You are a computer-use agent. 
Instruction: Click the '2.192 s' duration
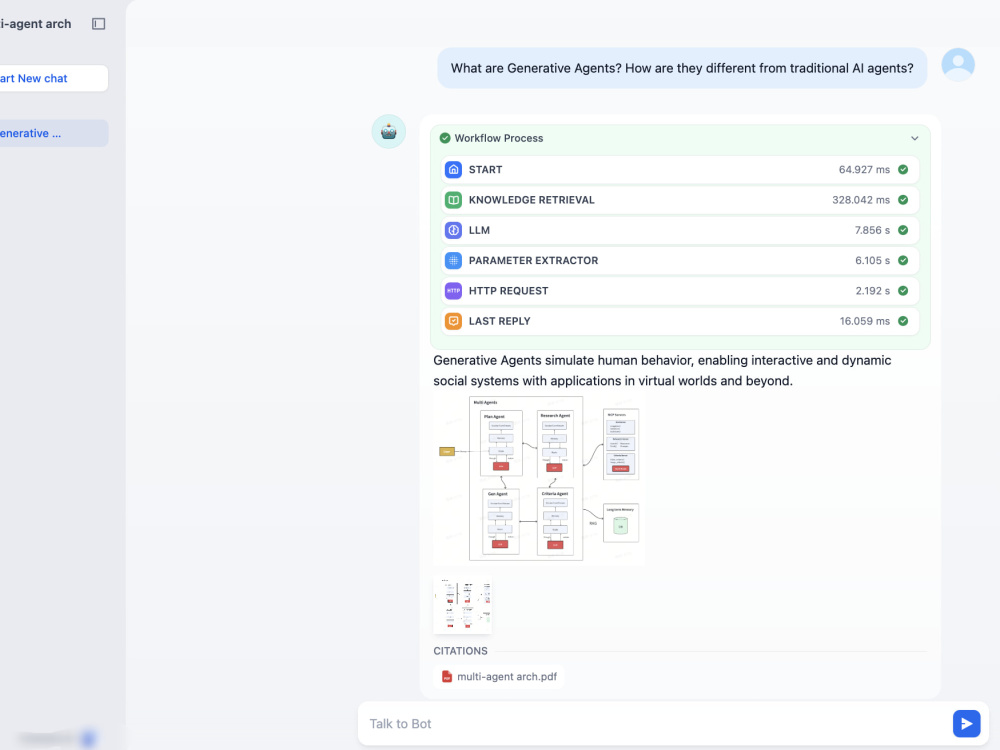click(872, 291)
